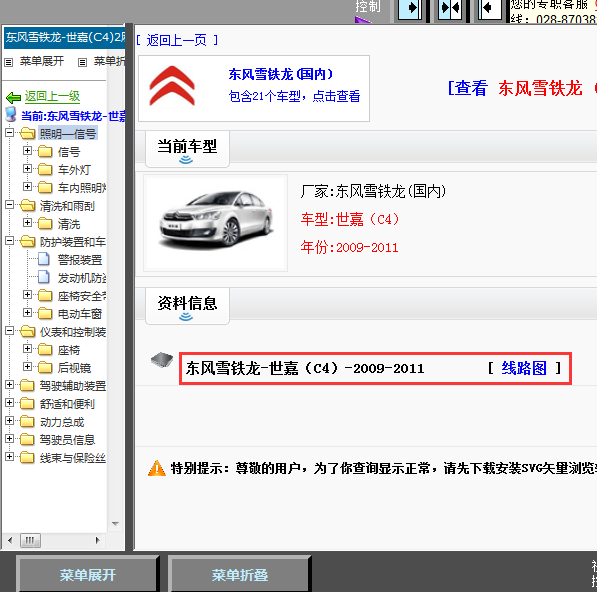597x592 pixels.
Task: Click the gray chip icon beside 线路图 entry
Action: (x=162, y=359)
